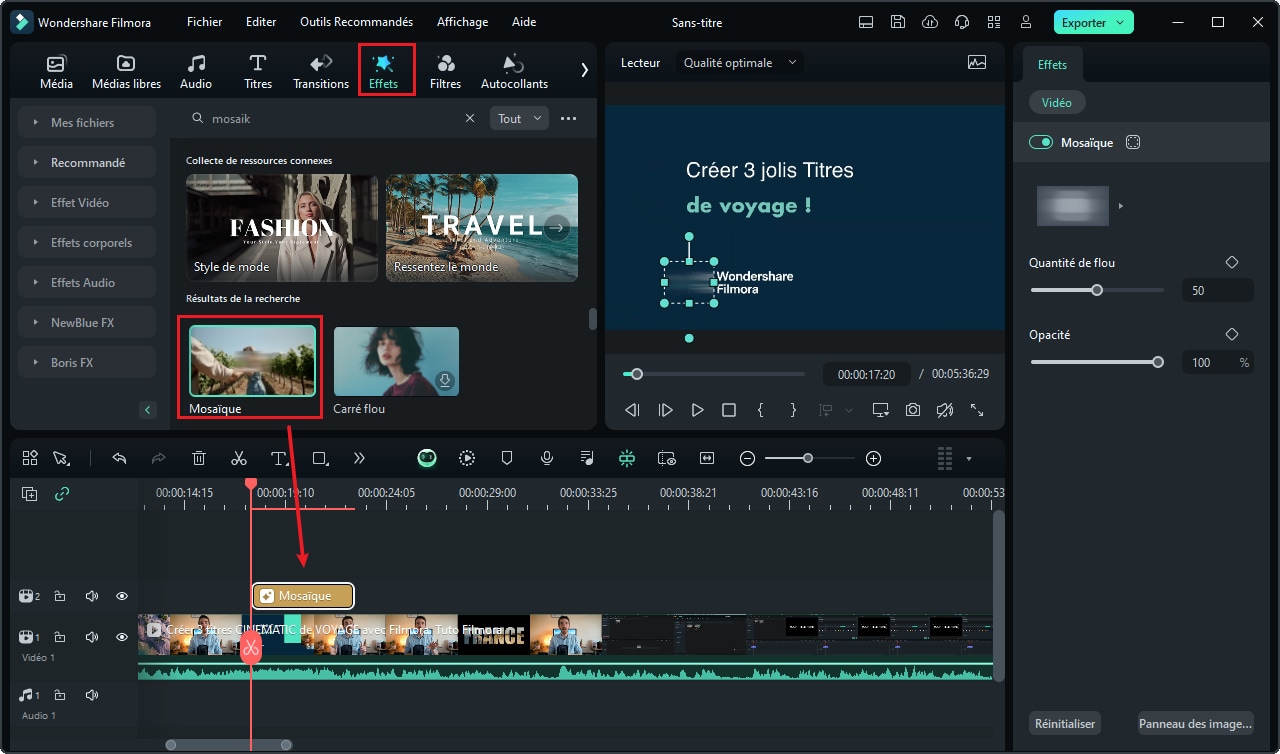Add a marker with shield icon

pyautogui.click(x=507, y=458)
